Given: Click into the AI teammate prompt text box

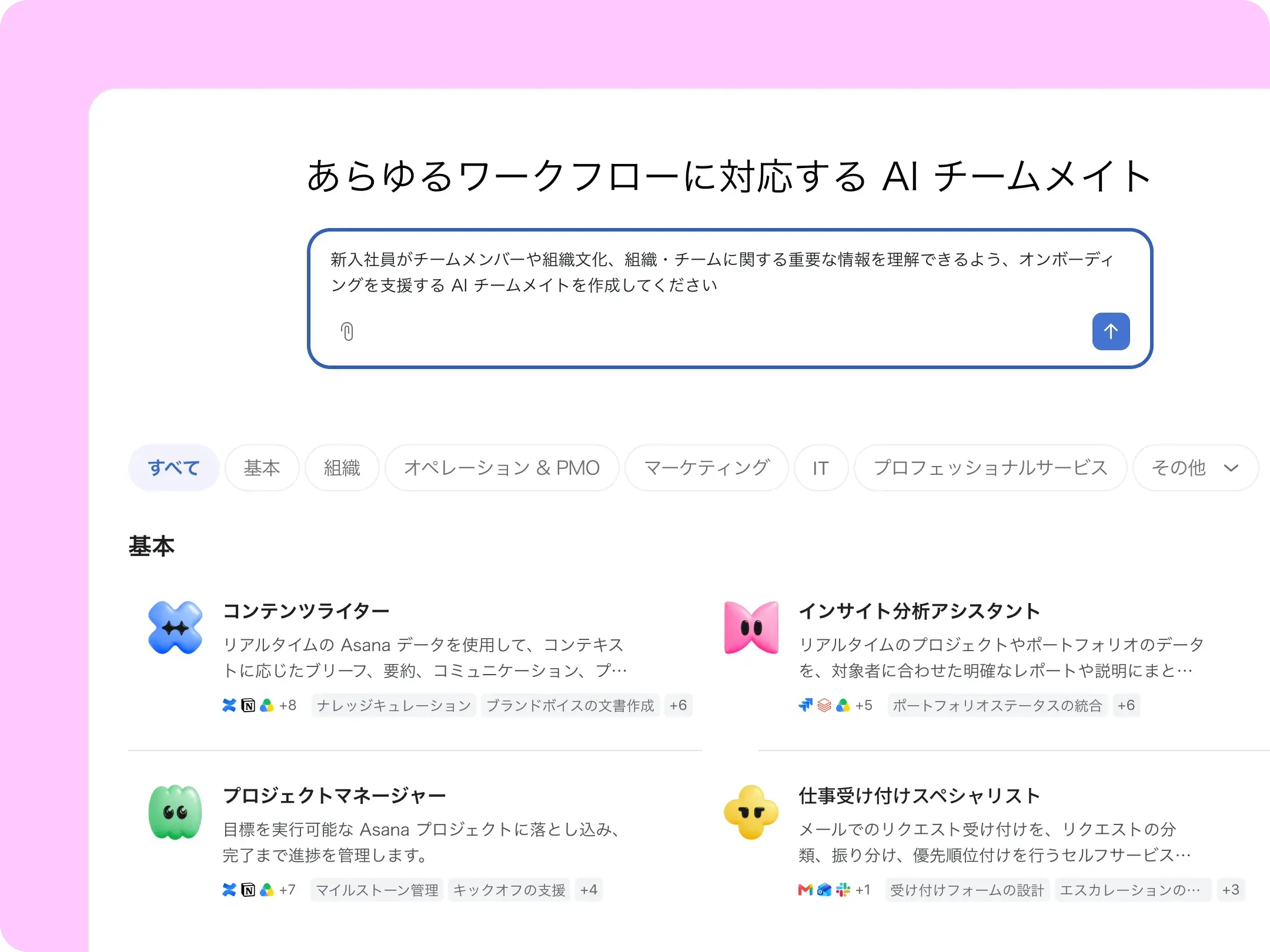Looking at the screenshot, I should tap(730, 299).
